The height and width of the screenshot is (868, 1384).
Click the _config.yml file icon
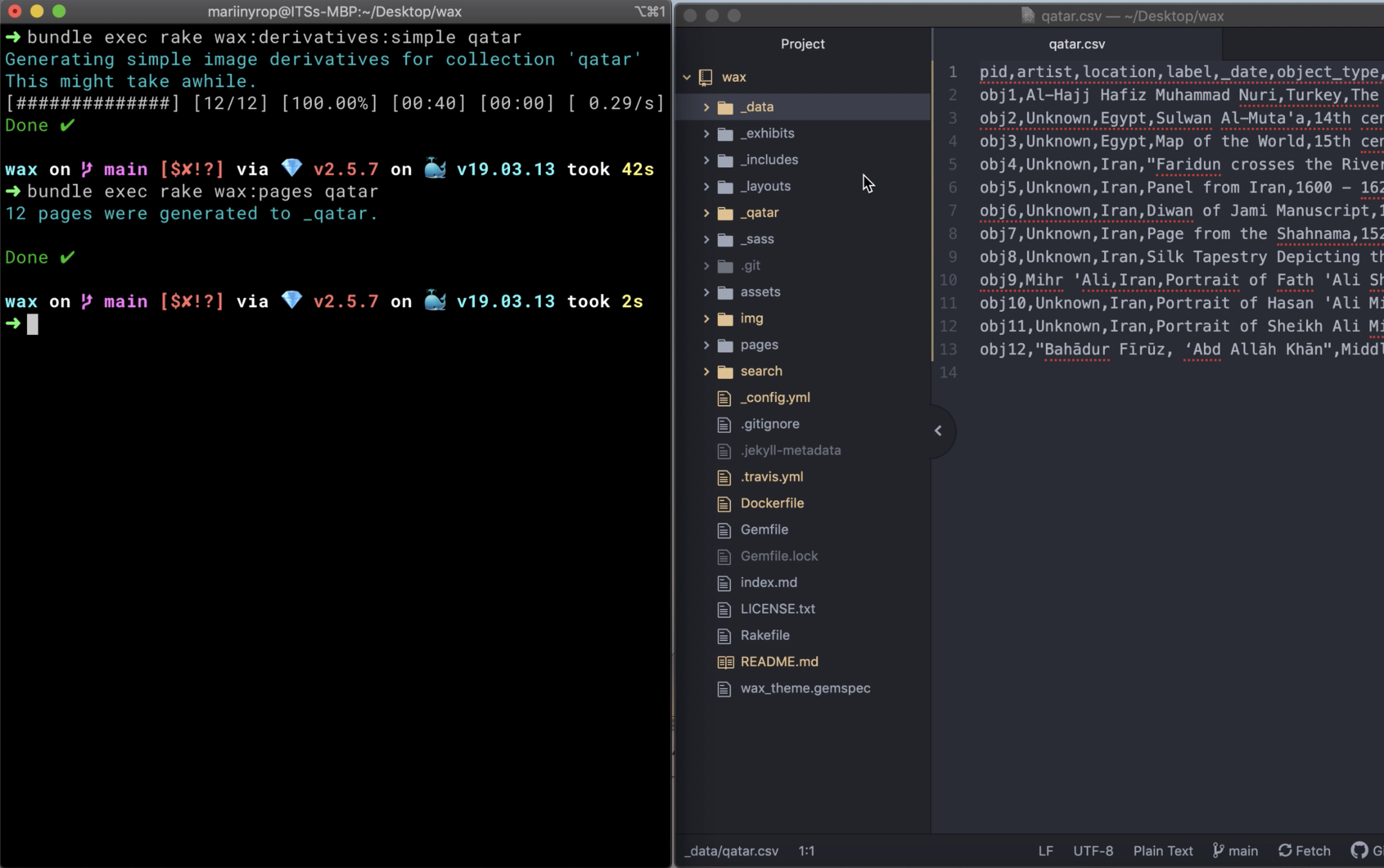point(724,398)
